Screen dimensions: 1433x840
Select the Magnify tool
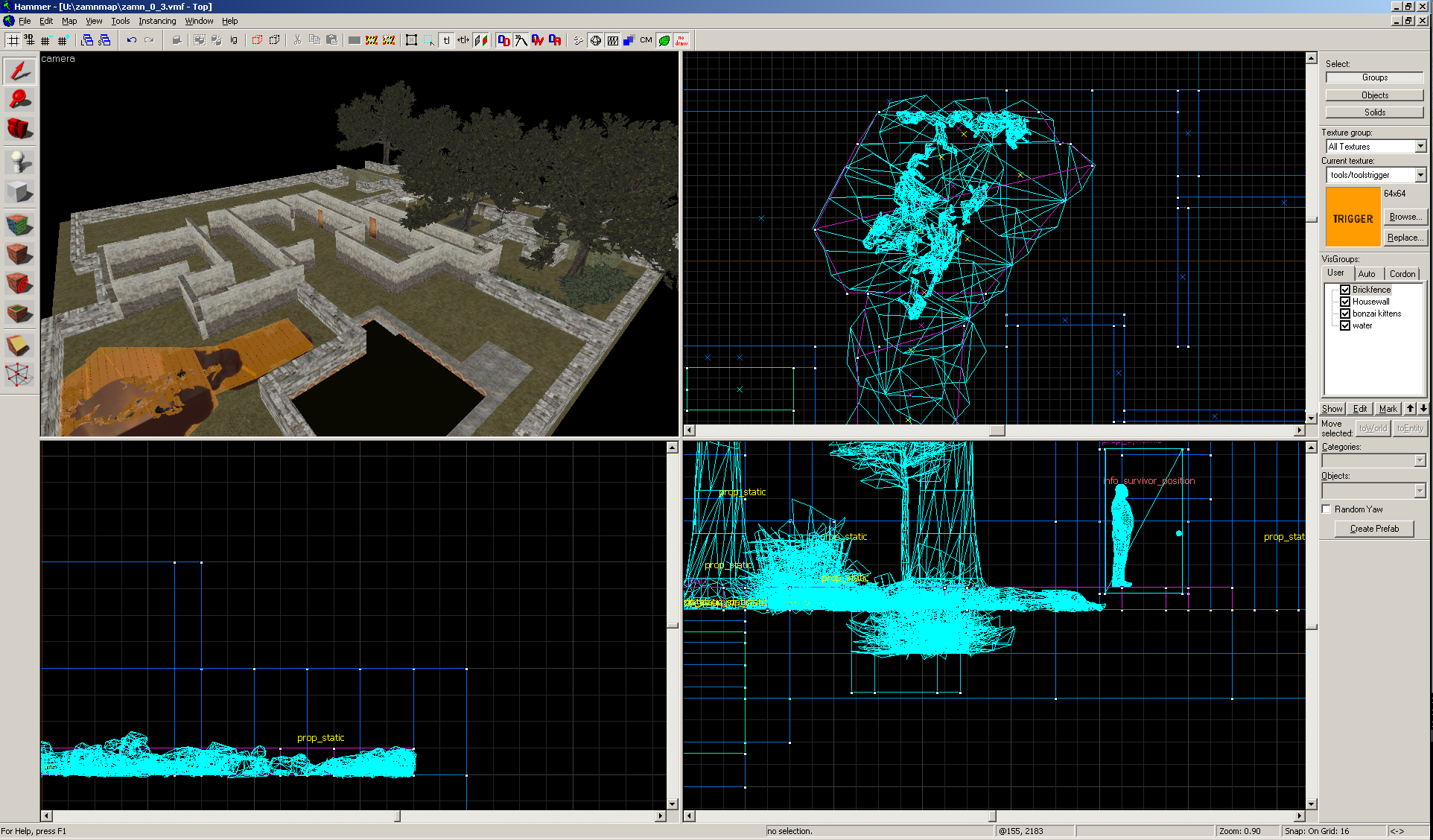pos(19,100)
